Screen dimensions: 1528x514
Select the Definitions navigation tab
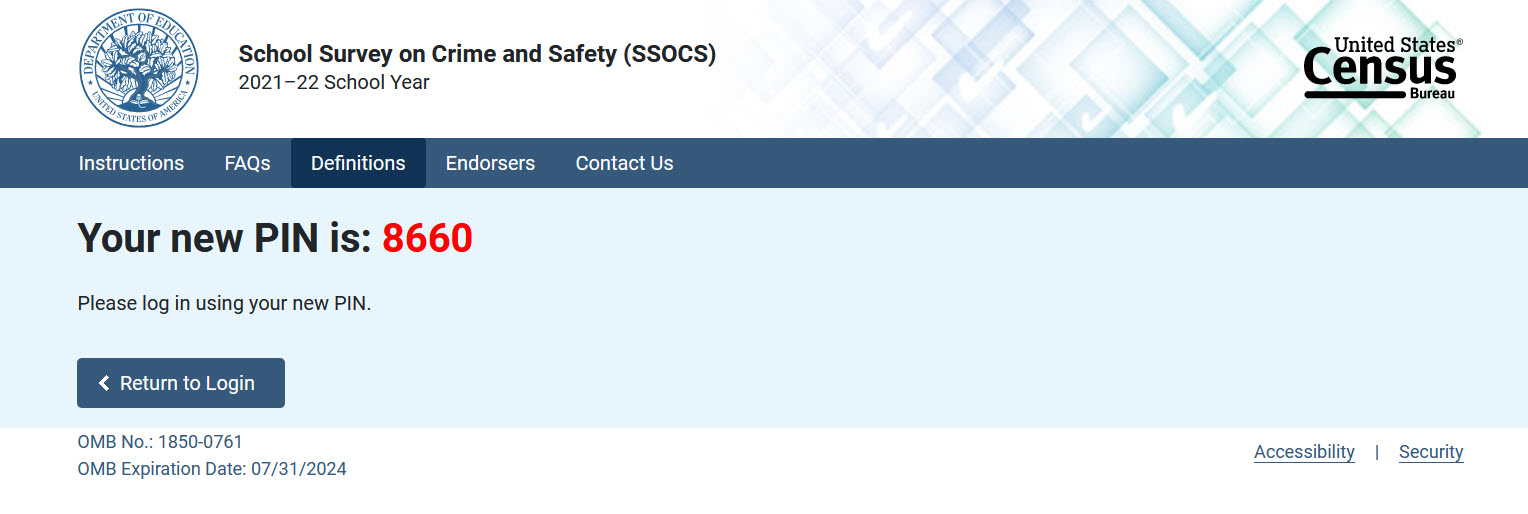358,163
